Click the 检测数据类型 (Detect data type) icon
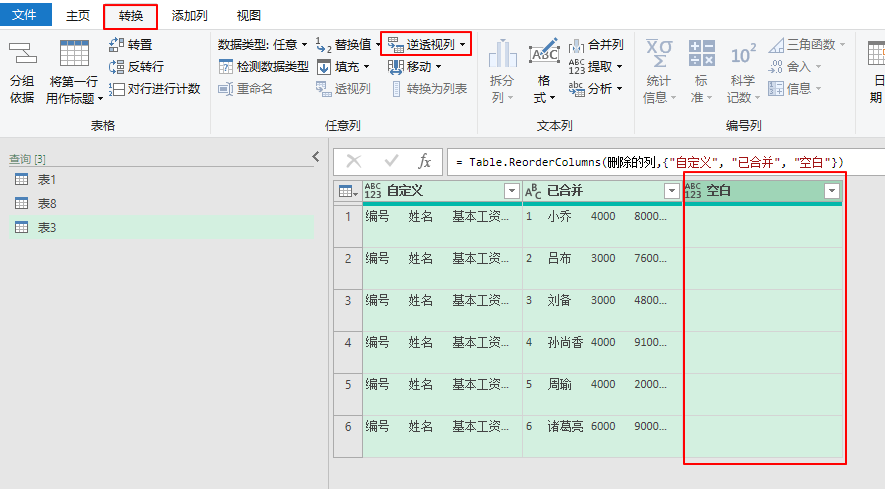The height and width of the screenshot is (489, 885). (x=226, y=67)
